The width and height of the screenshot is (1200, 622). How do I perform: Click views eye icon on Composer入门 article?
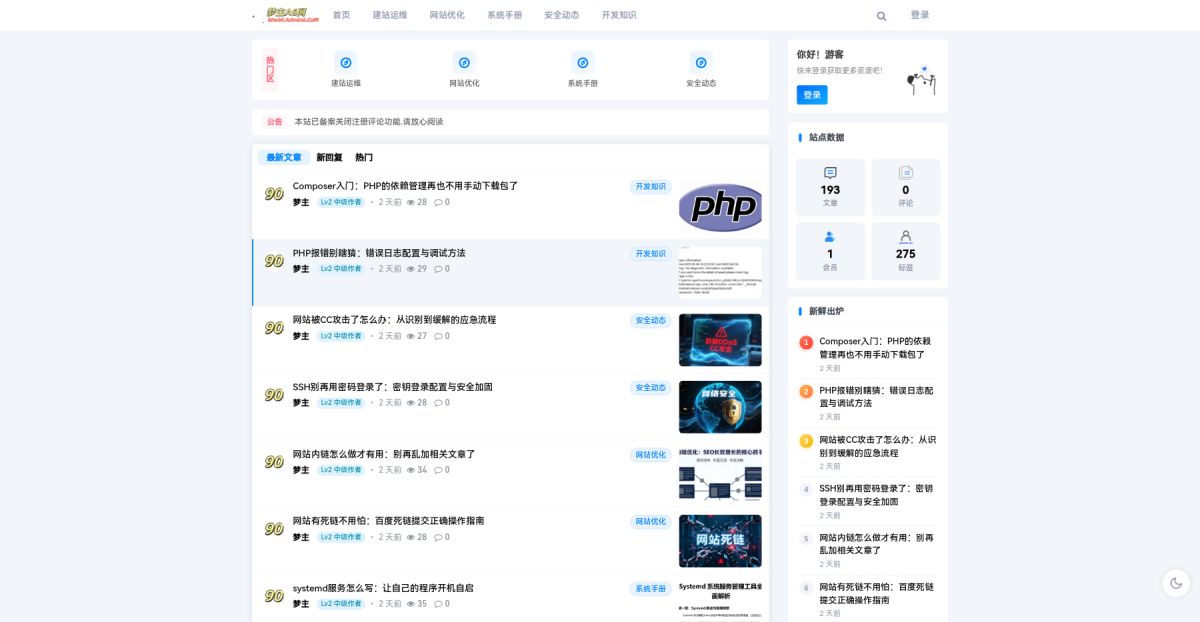click(410, 202)
